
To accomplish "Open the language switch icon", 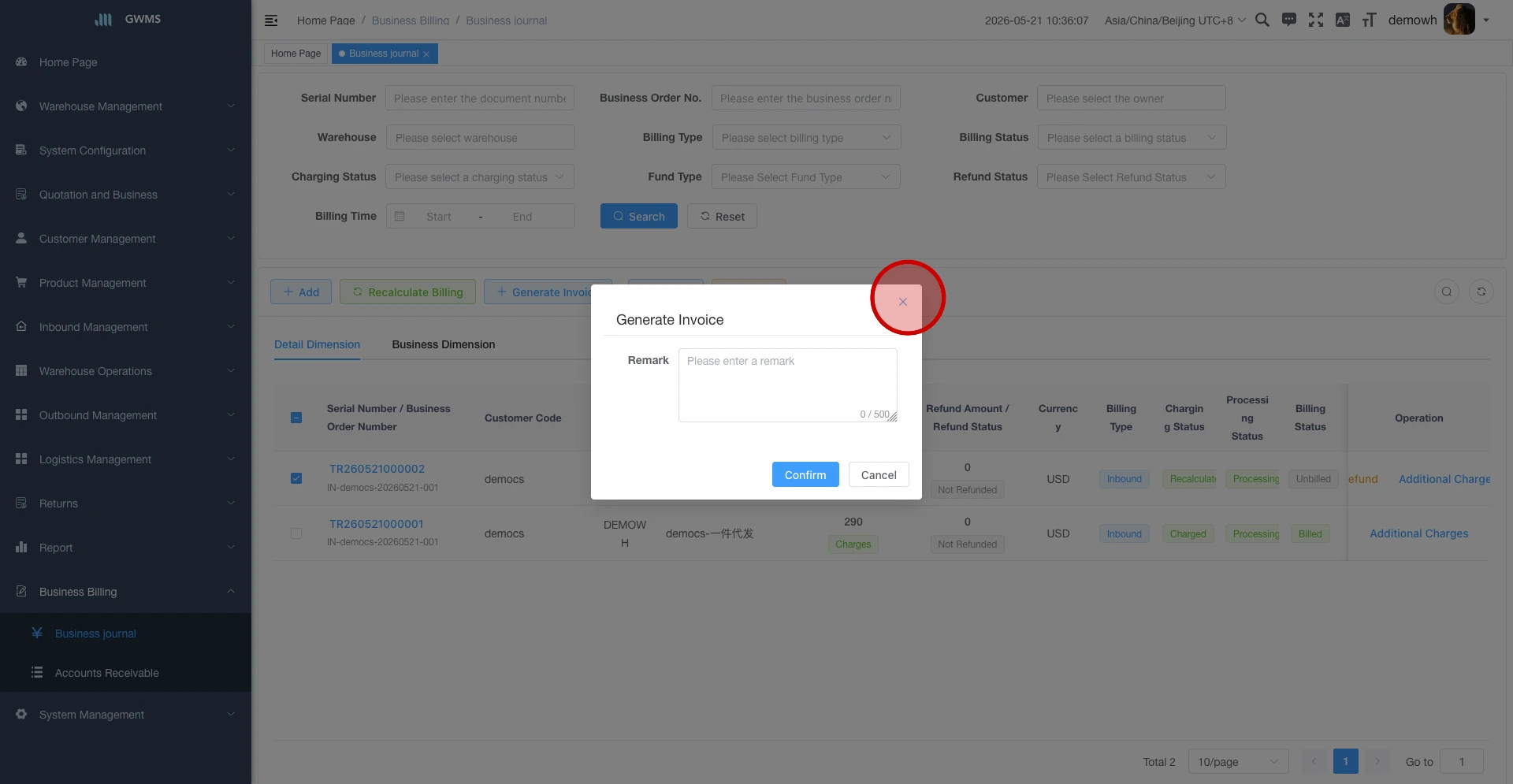I will [1343, 20].
